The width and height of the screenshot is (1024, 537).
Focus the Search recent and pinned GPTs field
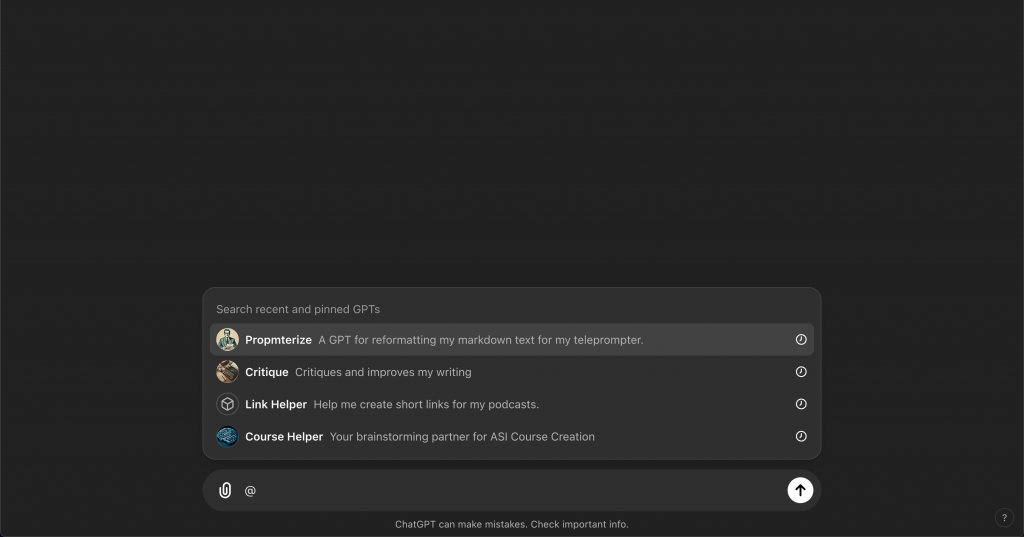[400, 309]
